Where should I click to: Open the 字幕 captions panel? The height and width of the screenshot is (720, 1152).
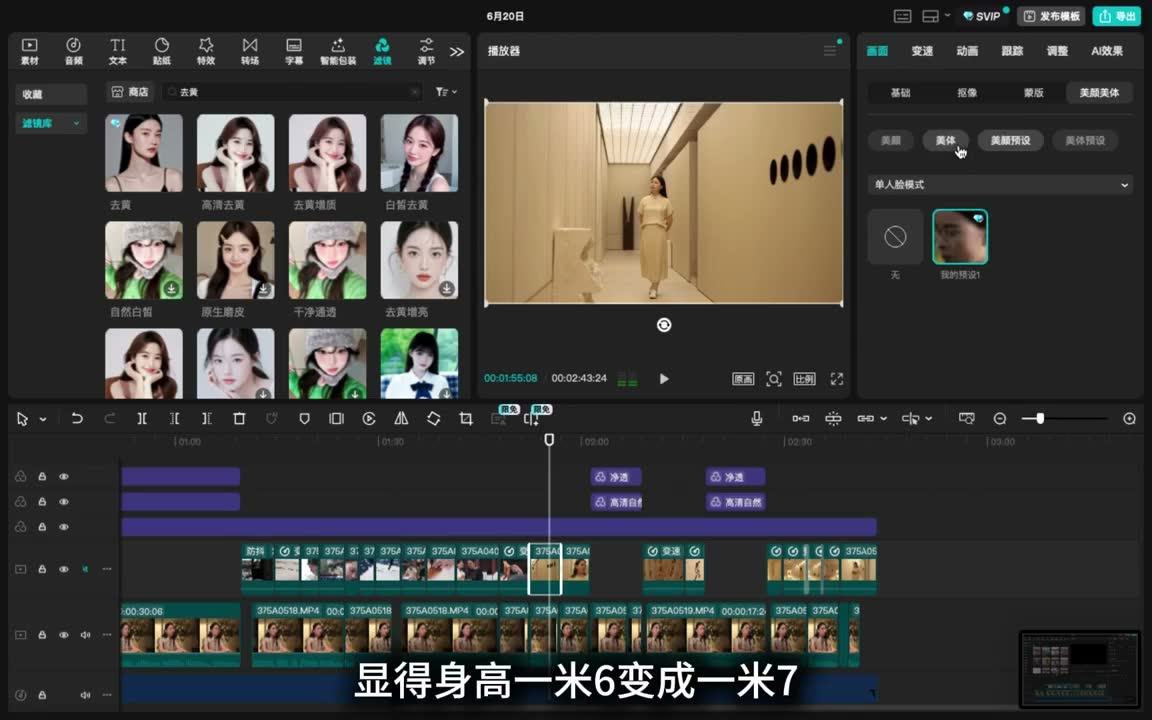tap(294, 51)
